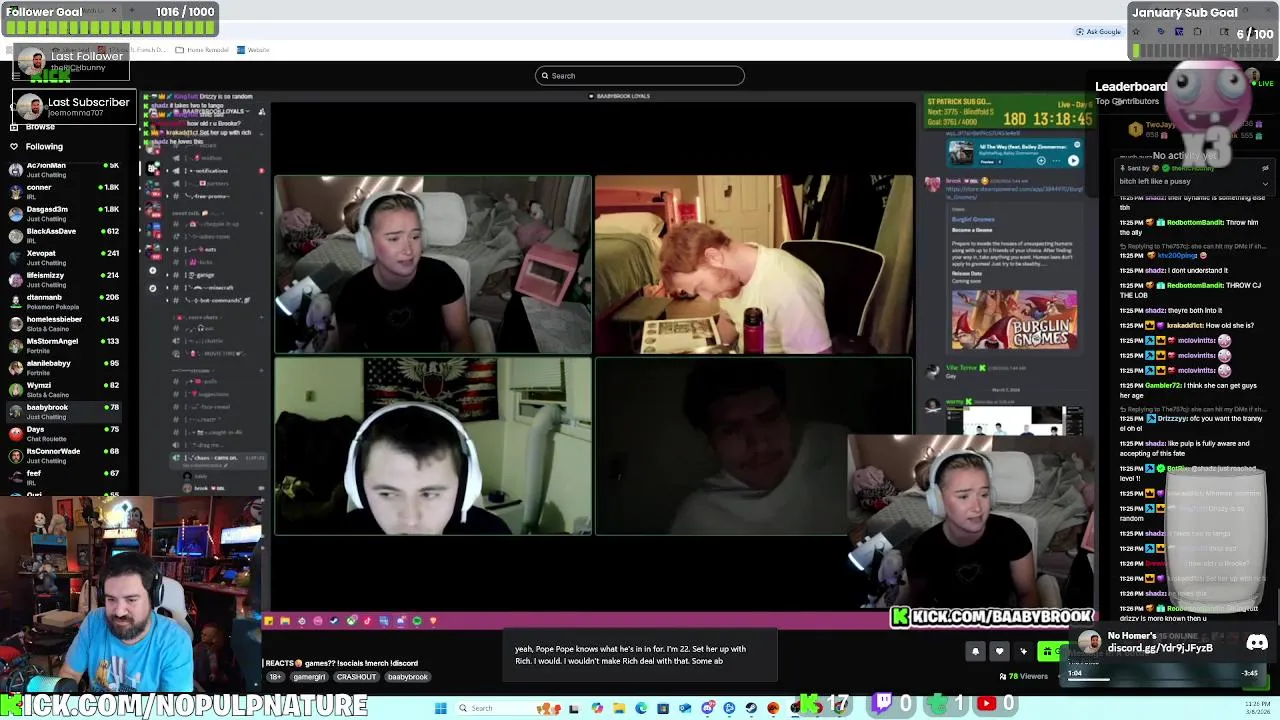Select Wymzi Slots & Casino channel
The width and height of the screenshot is (1280, 720).
tap(62, 389)
